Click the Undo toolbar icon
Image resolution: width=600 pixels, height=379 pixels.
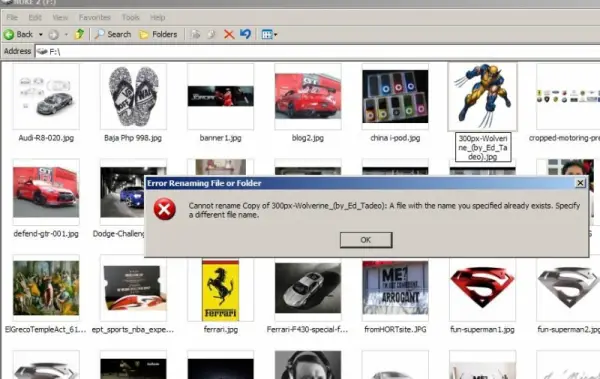(x=245, y=34)
